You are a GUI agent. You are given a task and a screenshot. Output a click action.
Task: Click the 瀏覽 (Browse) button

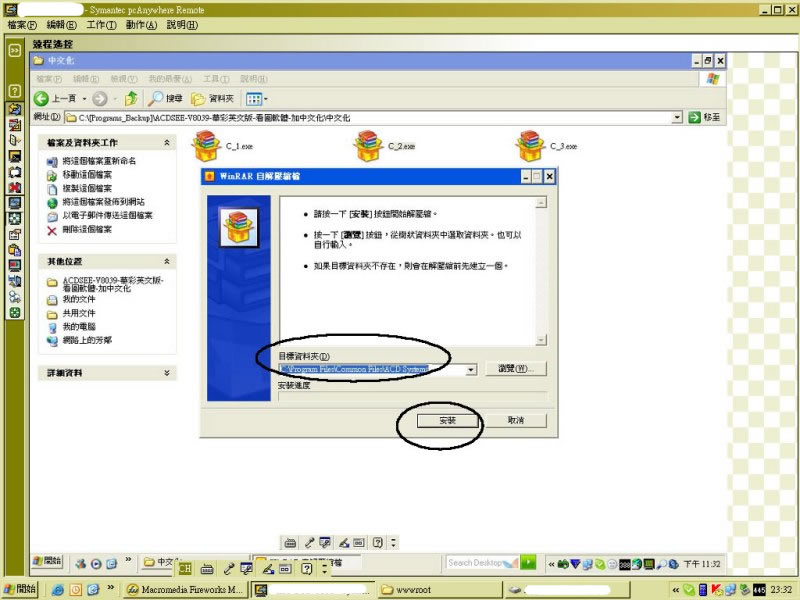[518, 369]
